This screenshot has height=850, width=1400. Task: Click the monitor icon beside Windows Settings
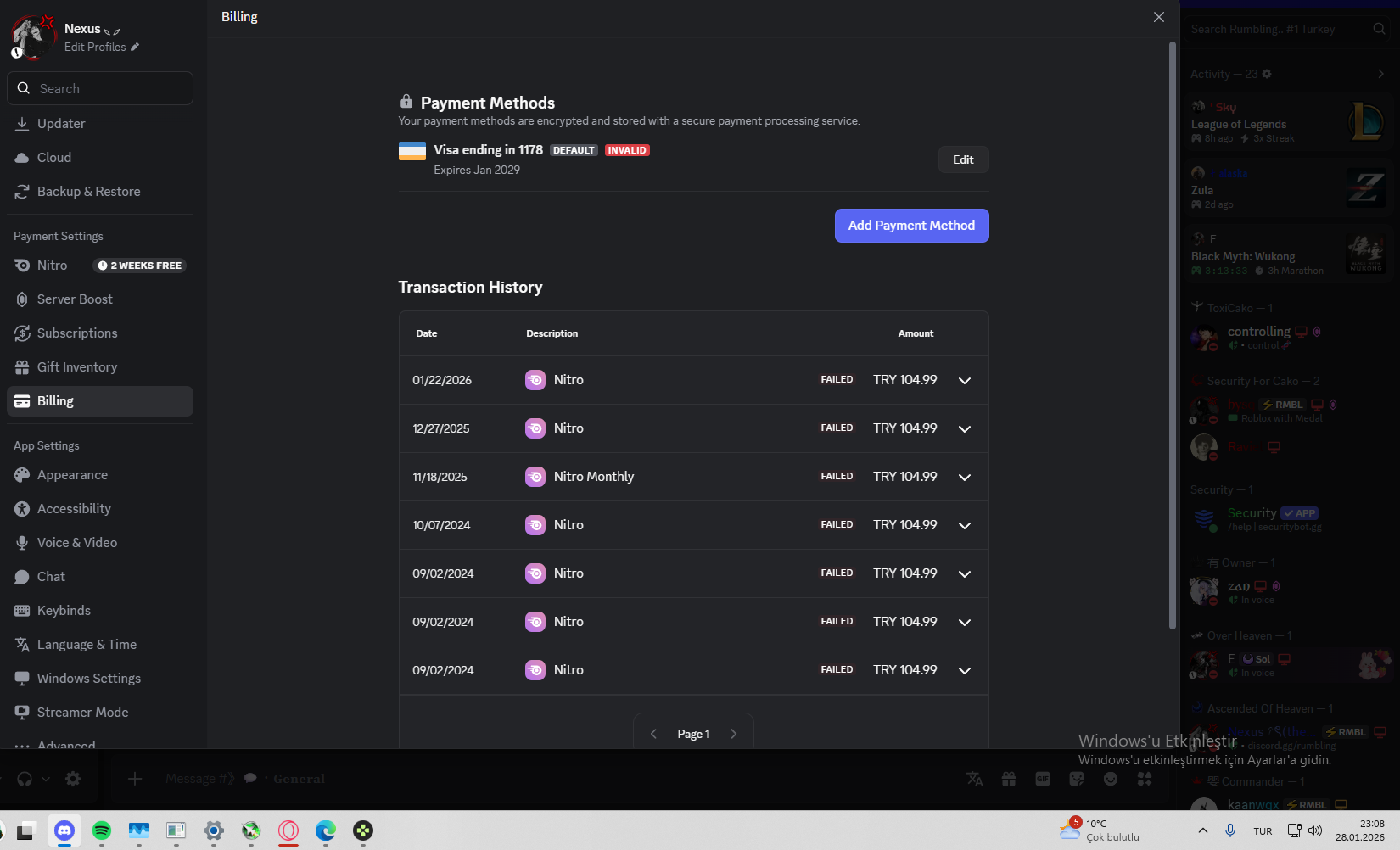click(x=22, y=679)
